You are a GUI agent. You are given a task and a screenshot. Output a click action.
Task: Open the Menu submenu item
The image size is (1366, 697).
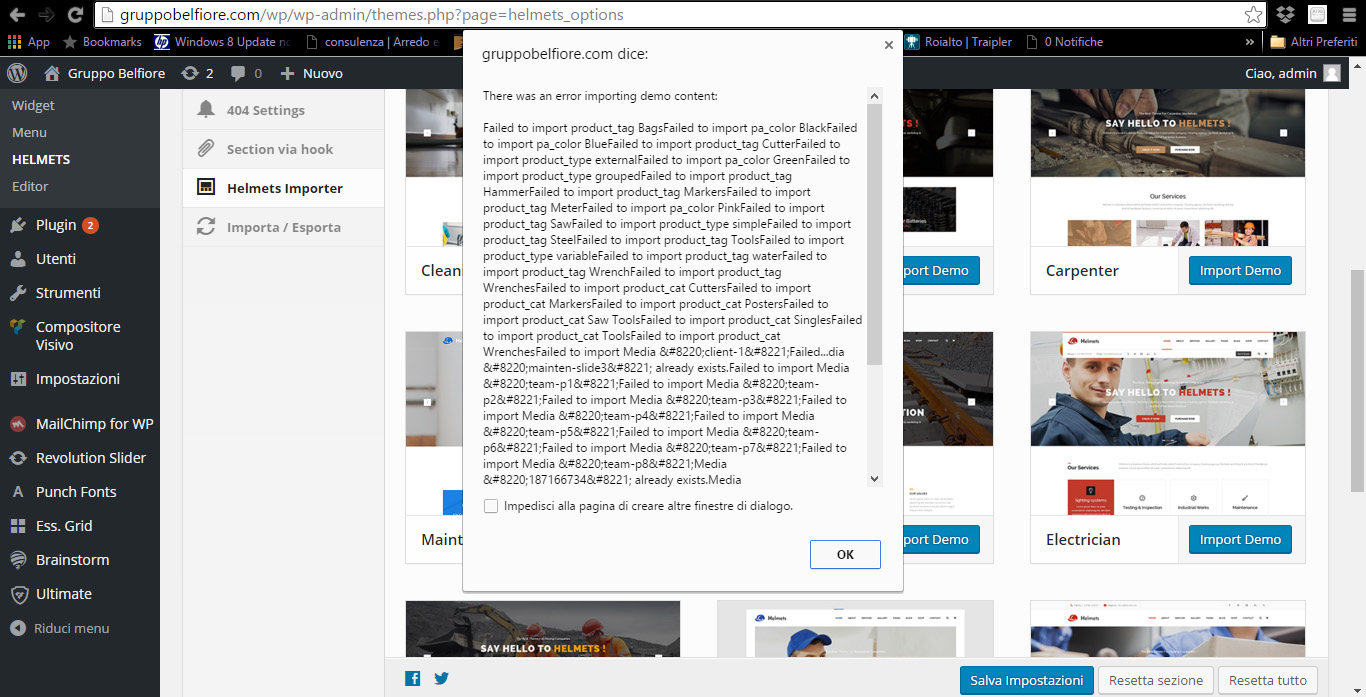click(29, 132)
